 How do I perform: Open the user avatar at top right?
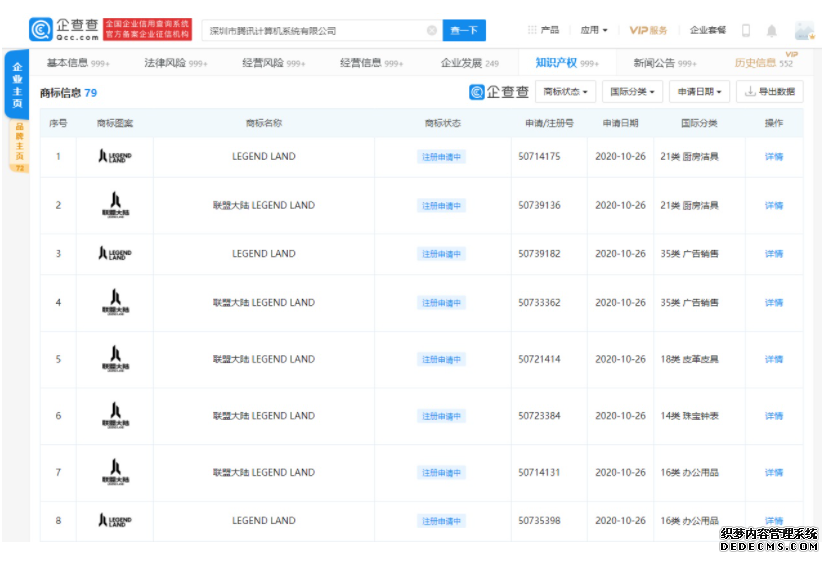tap(804, 30)
